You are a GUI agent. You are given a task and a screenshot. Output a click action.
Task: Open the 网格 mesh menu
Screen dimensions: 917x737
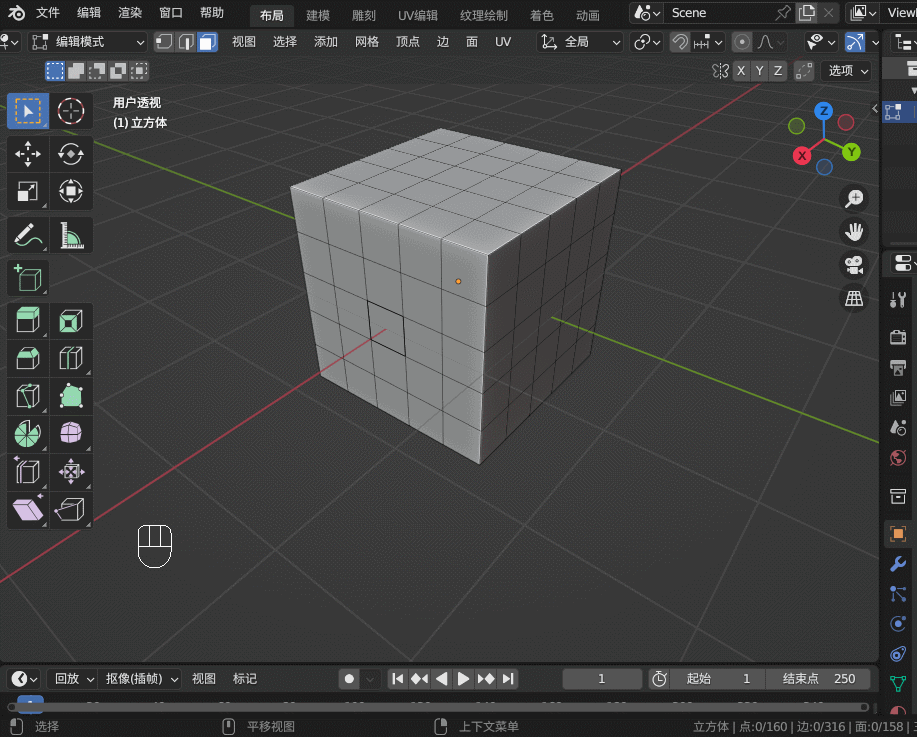tap(367, 42)
